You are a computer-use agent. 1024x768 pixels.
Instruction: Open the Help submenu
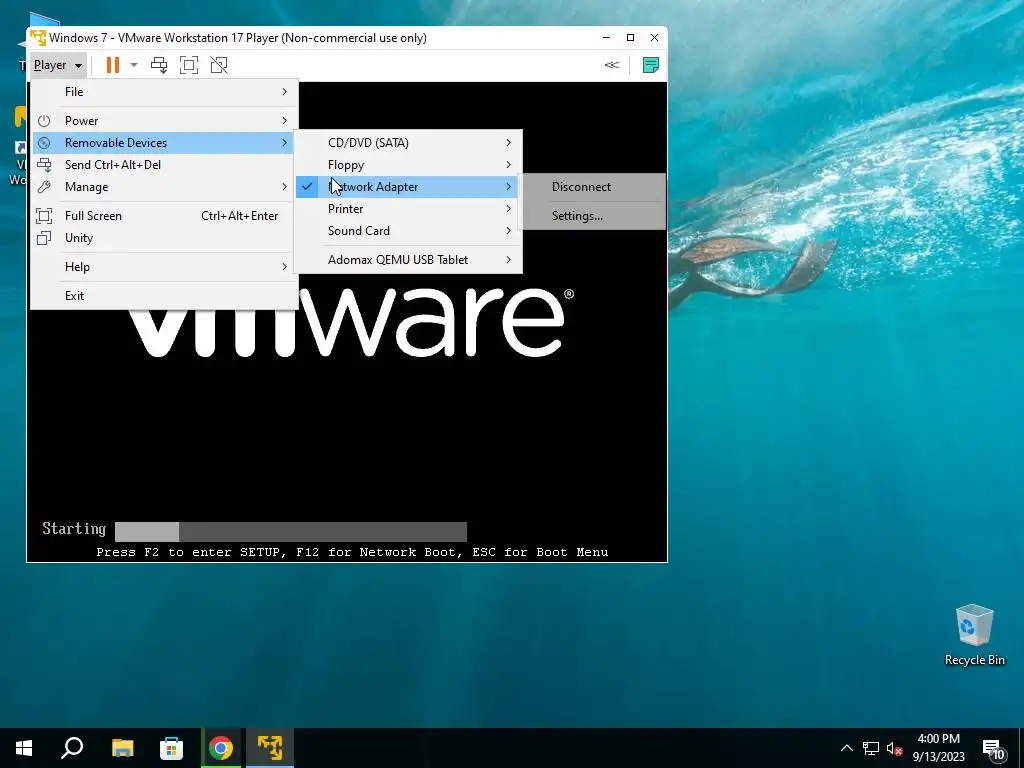pyautogui.click(x=164, y=267)
